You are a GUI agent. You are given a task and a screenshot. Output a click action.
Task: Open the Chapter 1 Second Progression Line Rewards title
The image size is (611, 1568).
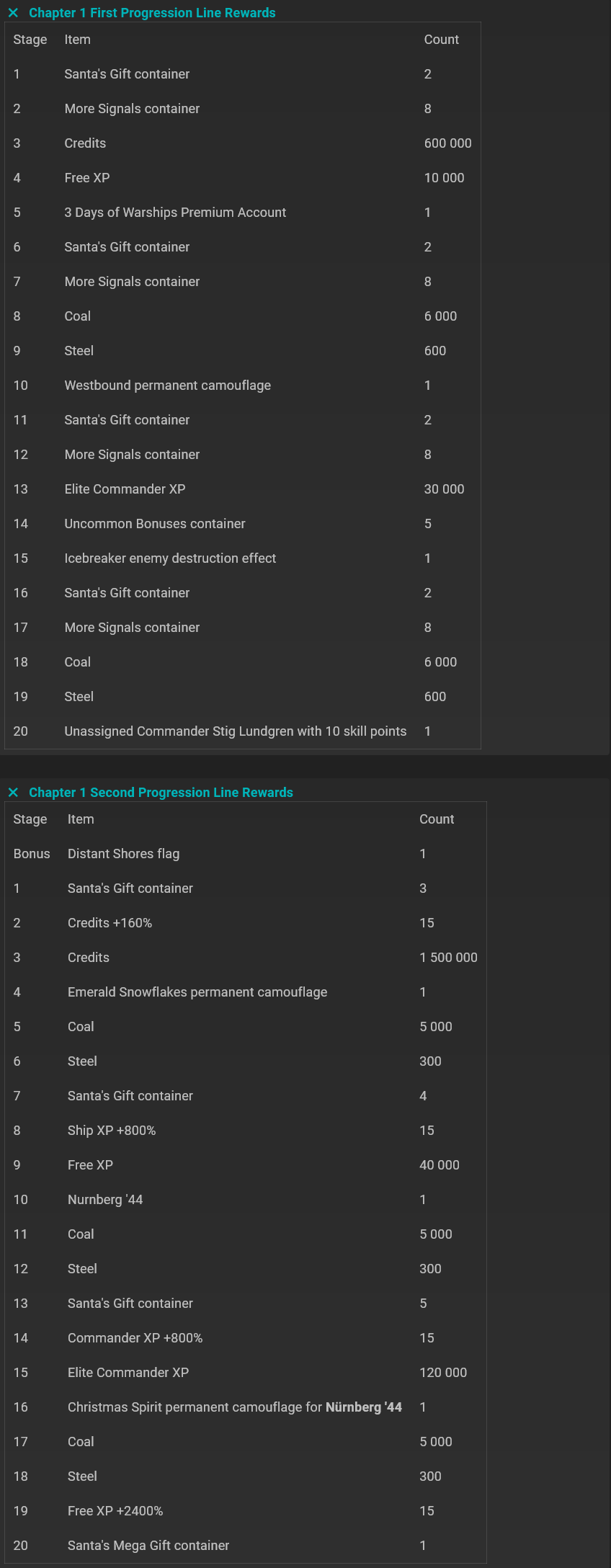click(x=161, y=792)
